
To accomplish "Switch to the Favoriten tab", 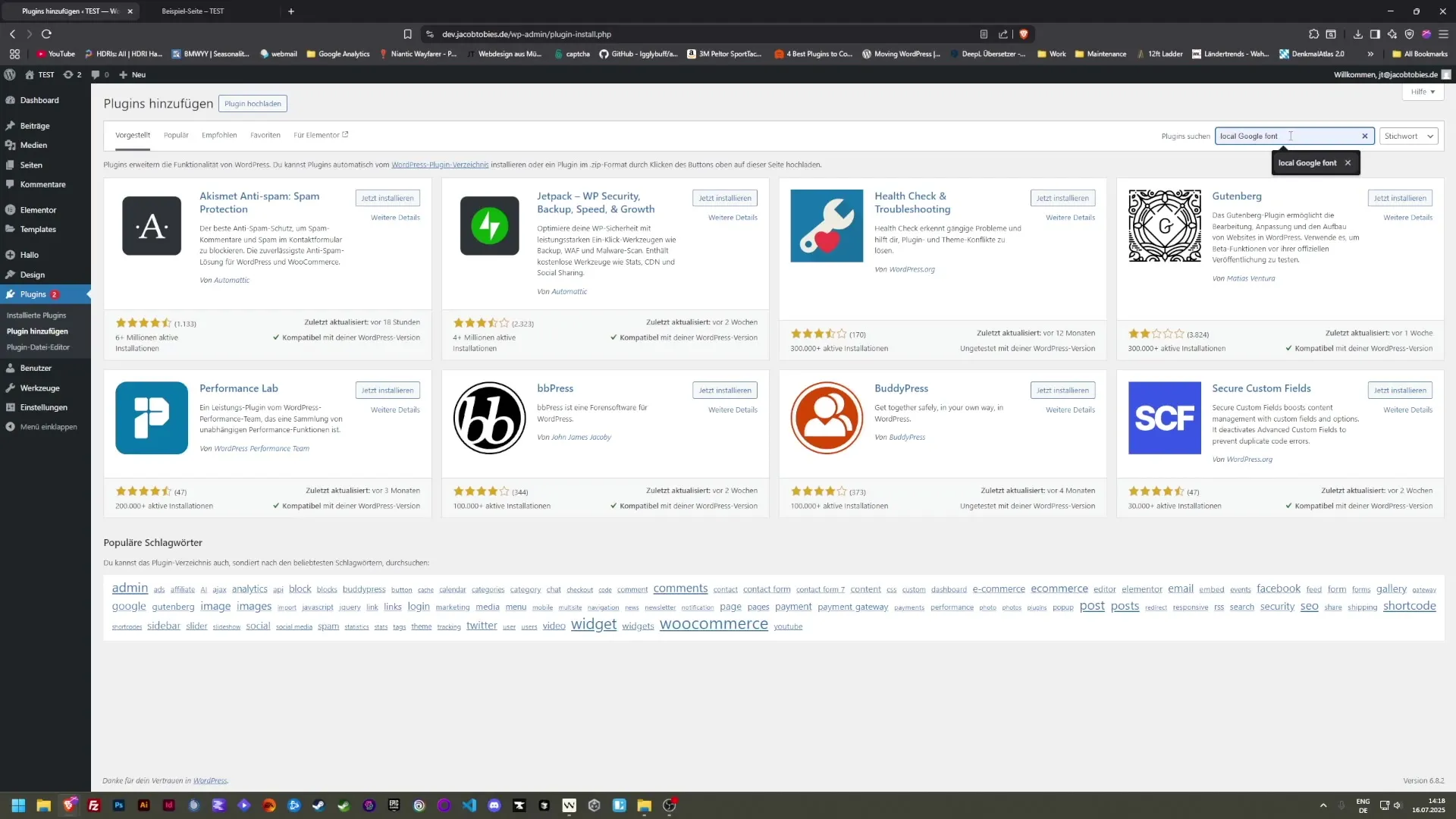I will click(265, 135).
